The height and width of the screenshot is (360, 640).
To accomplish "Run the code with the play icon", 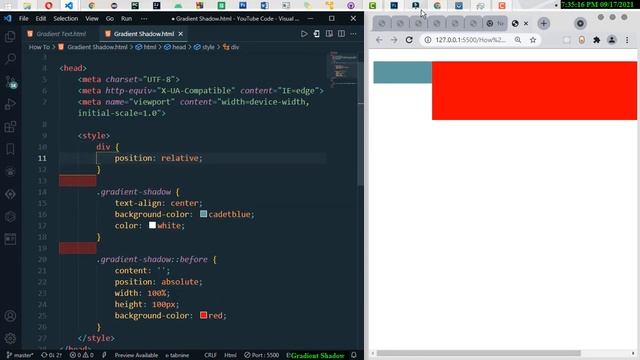I will click(304, 34).
